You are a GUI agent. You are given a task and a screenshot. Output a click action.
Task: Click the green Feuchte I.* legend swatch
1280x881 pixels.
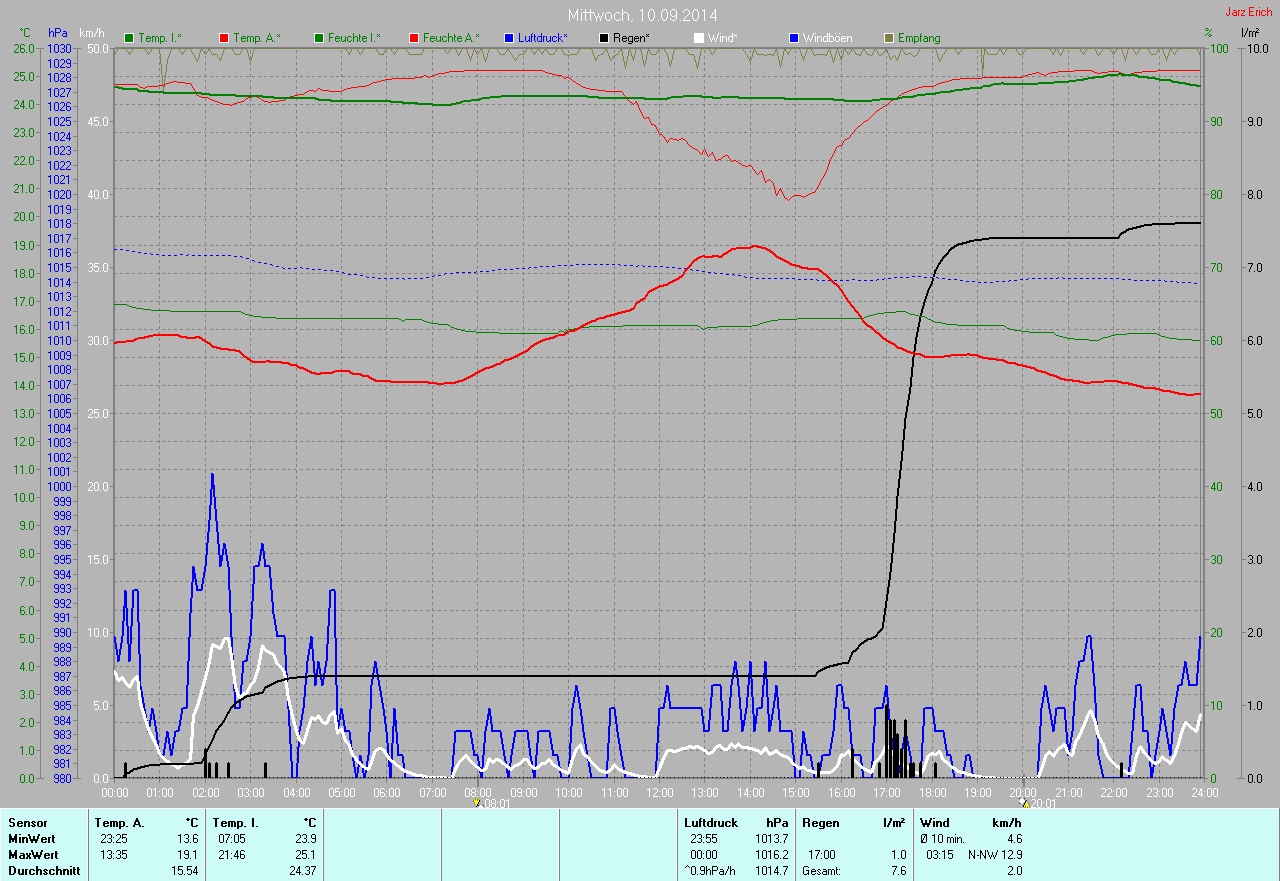[x=319, y=38]
